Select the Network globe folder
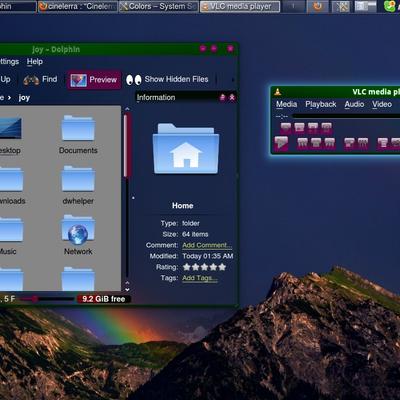Image resolution: width=400 pixels, height=400 pixels. [78, 235]
